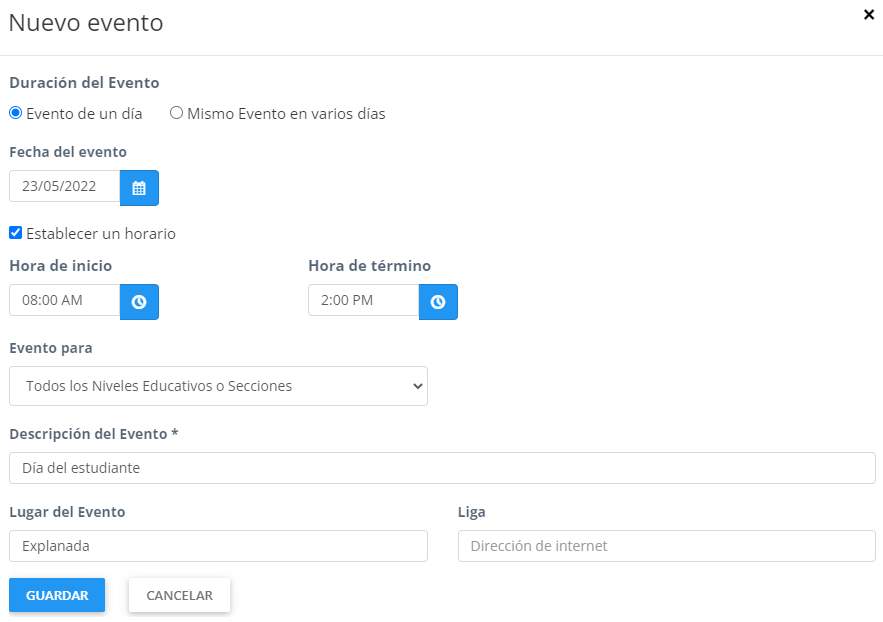Viewport: 883px width, 622px height.
Task: Choose 'Mismo Evento en varios días' radio option
Action: click(177, 114)
